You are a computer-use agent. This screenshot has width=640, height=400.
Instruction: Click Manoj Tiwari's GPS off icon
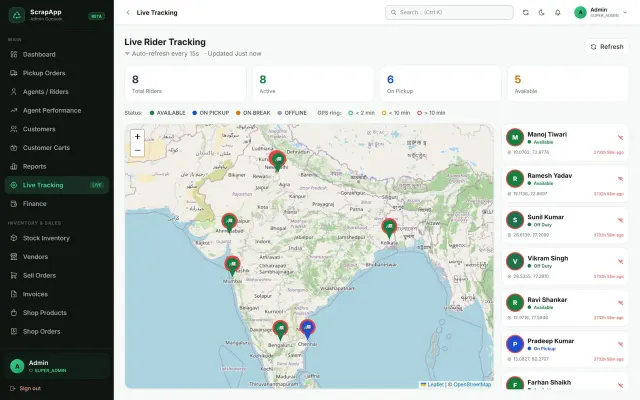(x=620, y=138)
